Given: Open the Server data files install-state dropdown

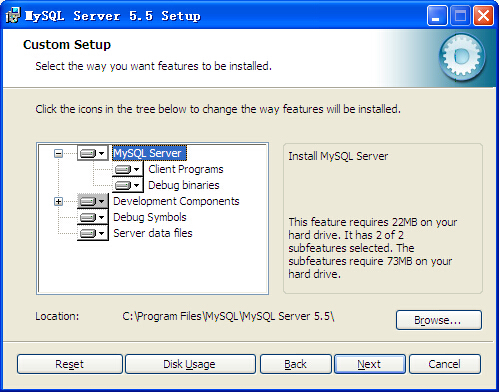Looking at the screenshot, I should click(93, 233).
